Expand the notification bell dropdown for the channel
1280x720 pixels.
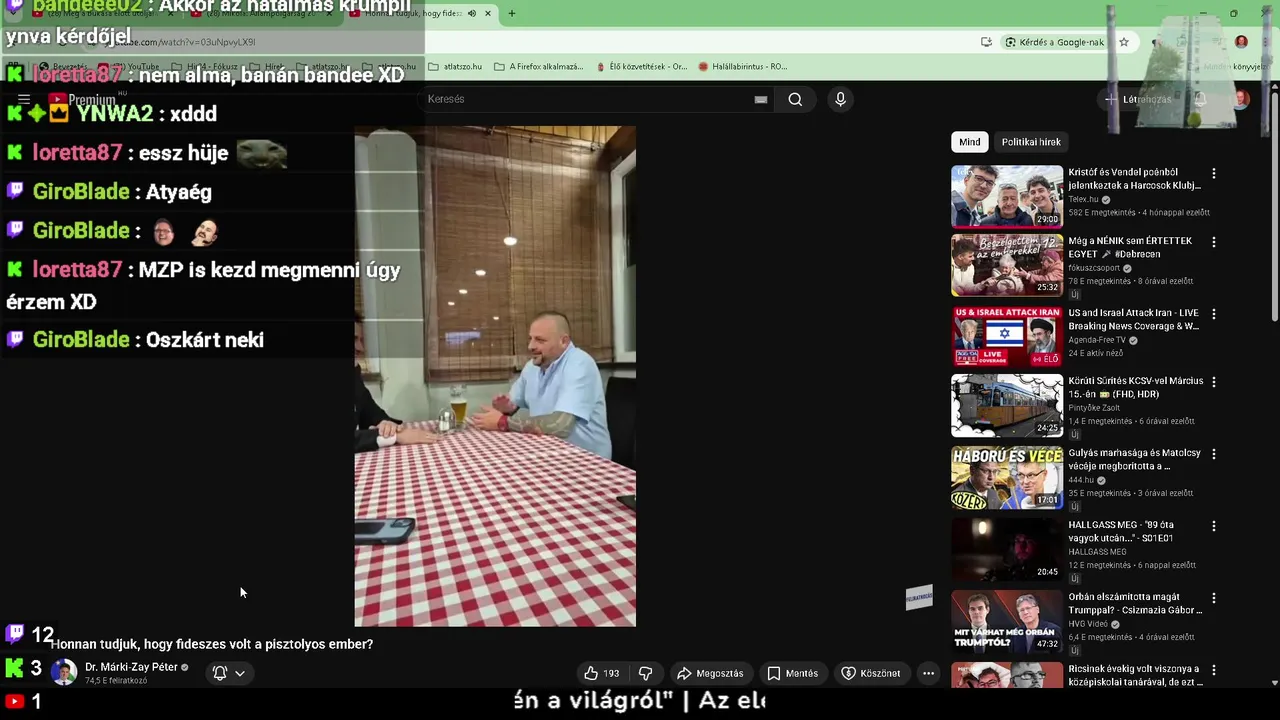(x=229, y=673)
